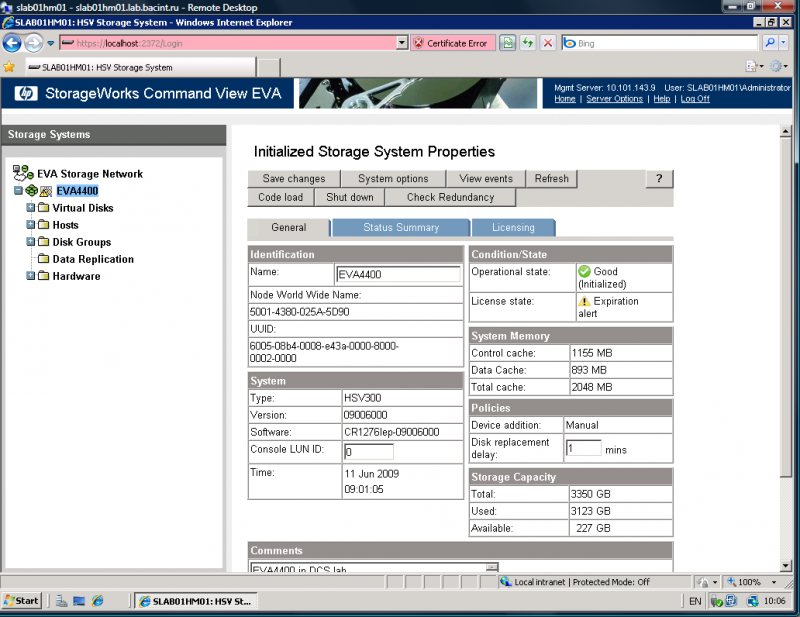Open the Favorites star
Image resolution: width=800 pixels, height=617 pixels.
click(9, 67)
